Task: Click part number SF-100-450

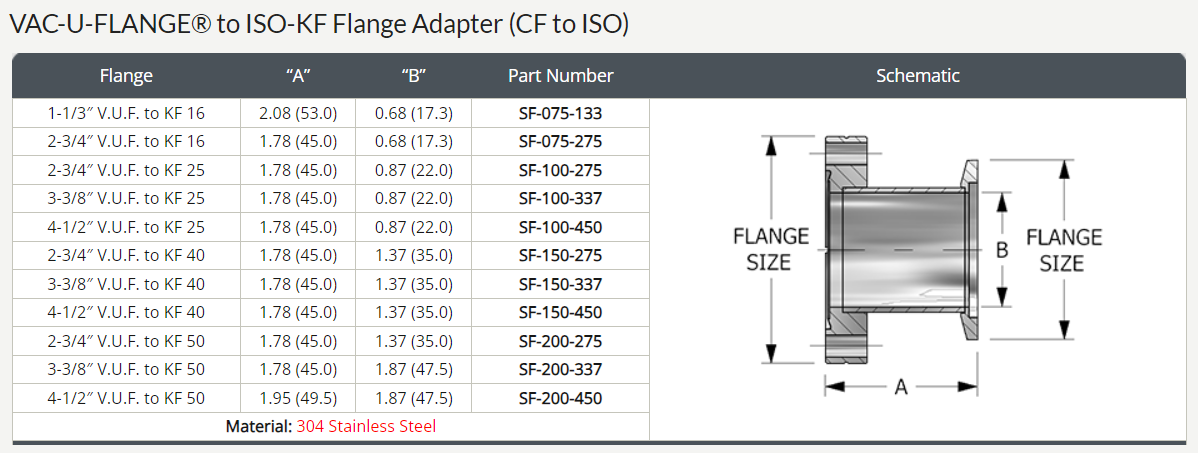Action: [x=560, y=227]
